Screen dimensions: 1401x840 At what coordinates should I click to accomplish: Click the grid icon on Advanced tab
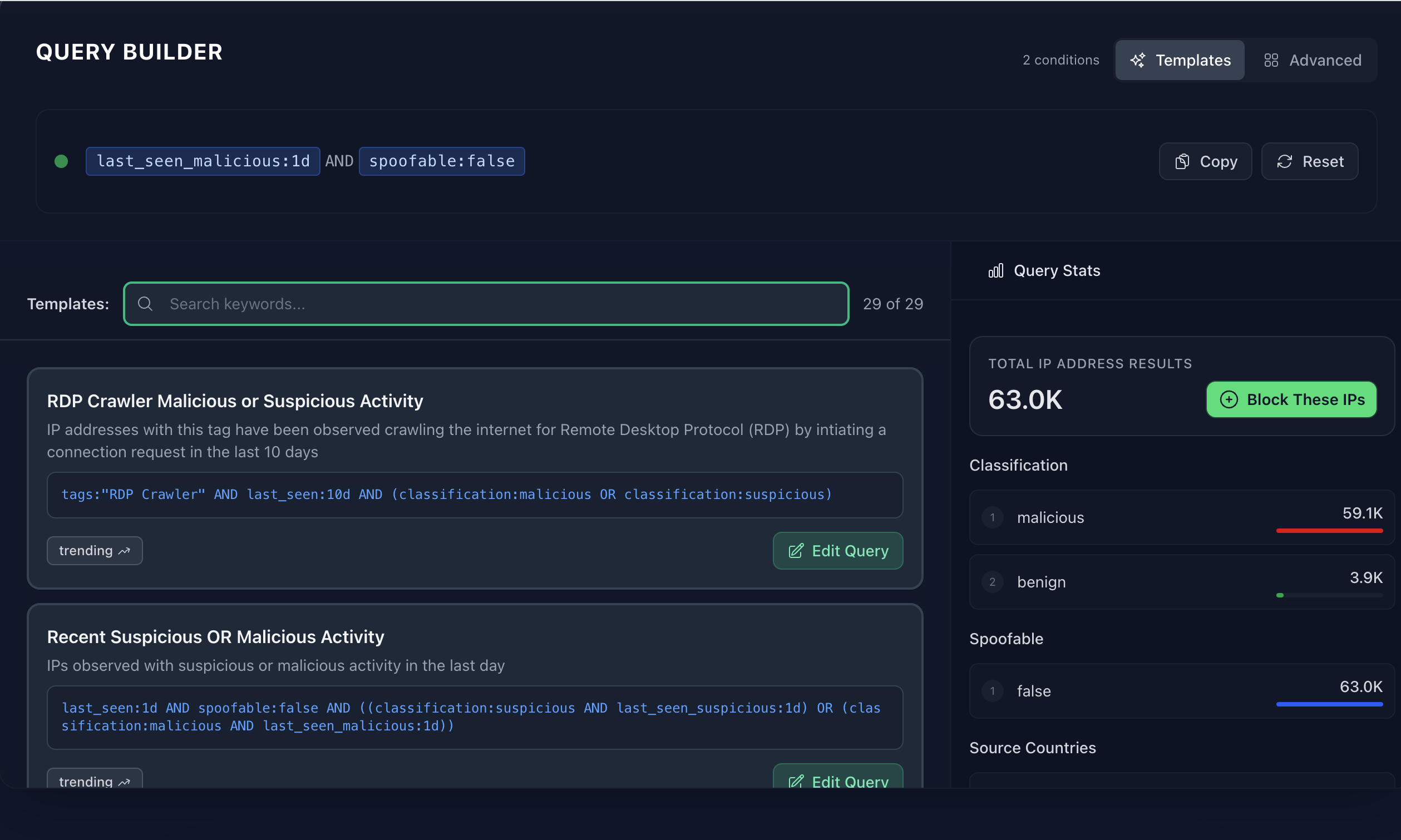click(x=1271, y=60)
